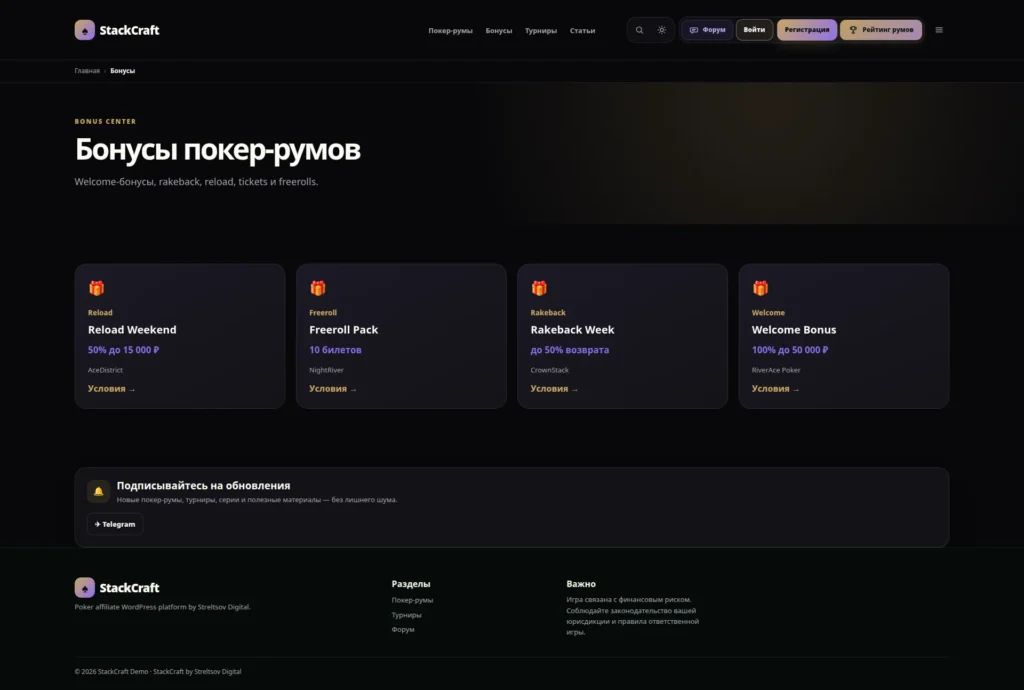This screenshot has height=690, width=1024.
Task: Toggle the light/dark theme sun icon
Action: pyautogui.click(x=662, y=30)
